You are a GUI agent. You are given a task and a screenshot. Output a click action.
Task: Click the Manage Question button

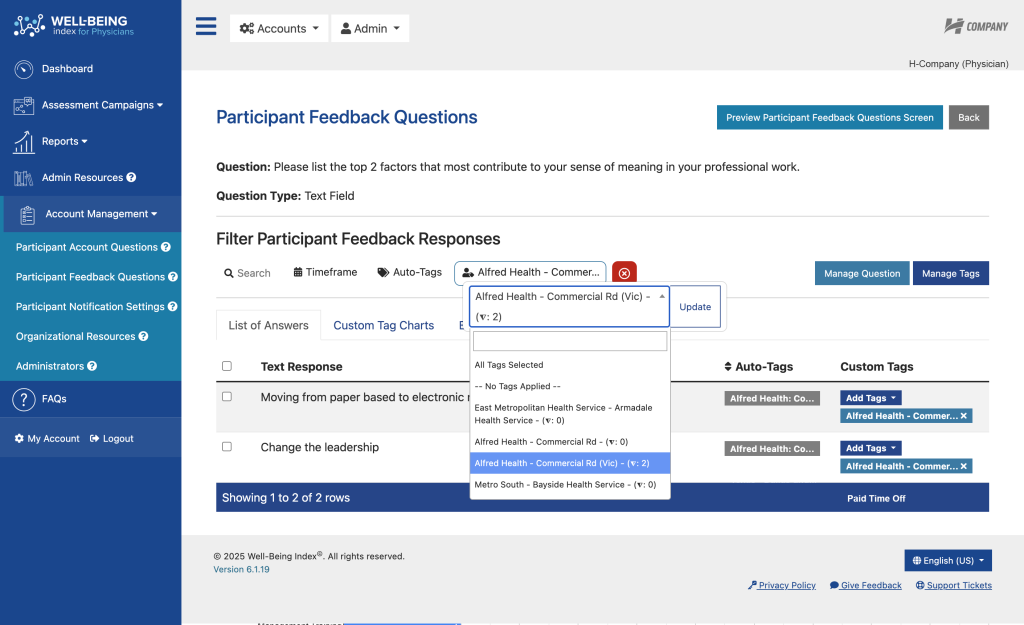tap(861, 273)
